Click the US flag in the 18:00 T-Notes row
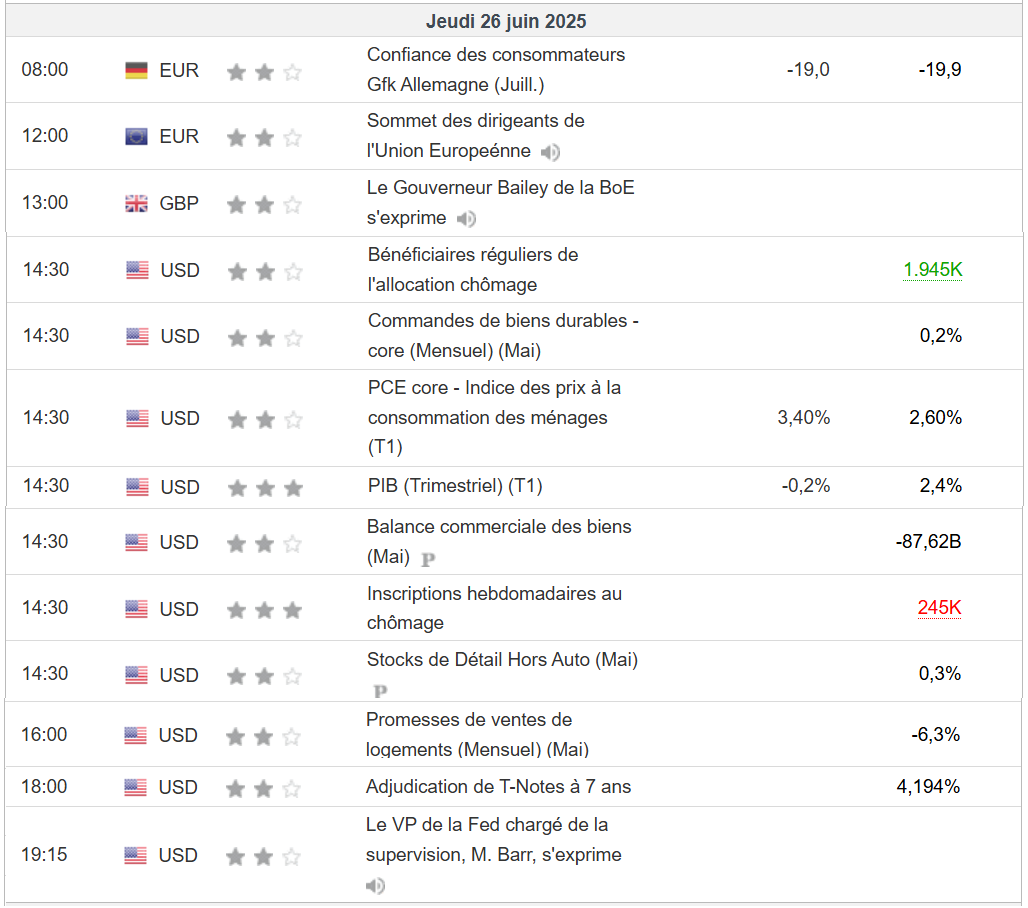 136,788
